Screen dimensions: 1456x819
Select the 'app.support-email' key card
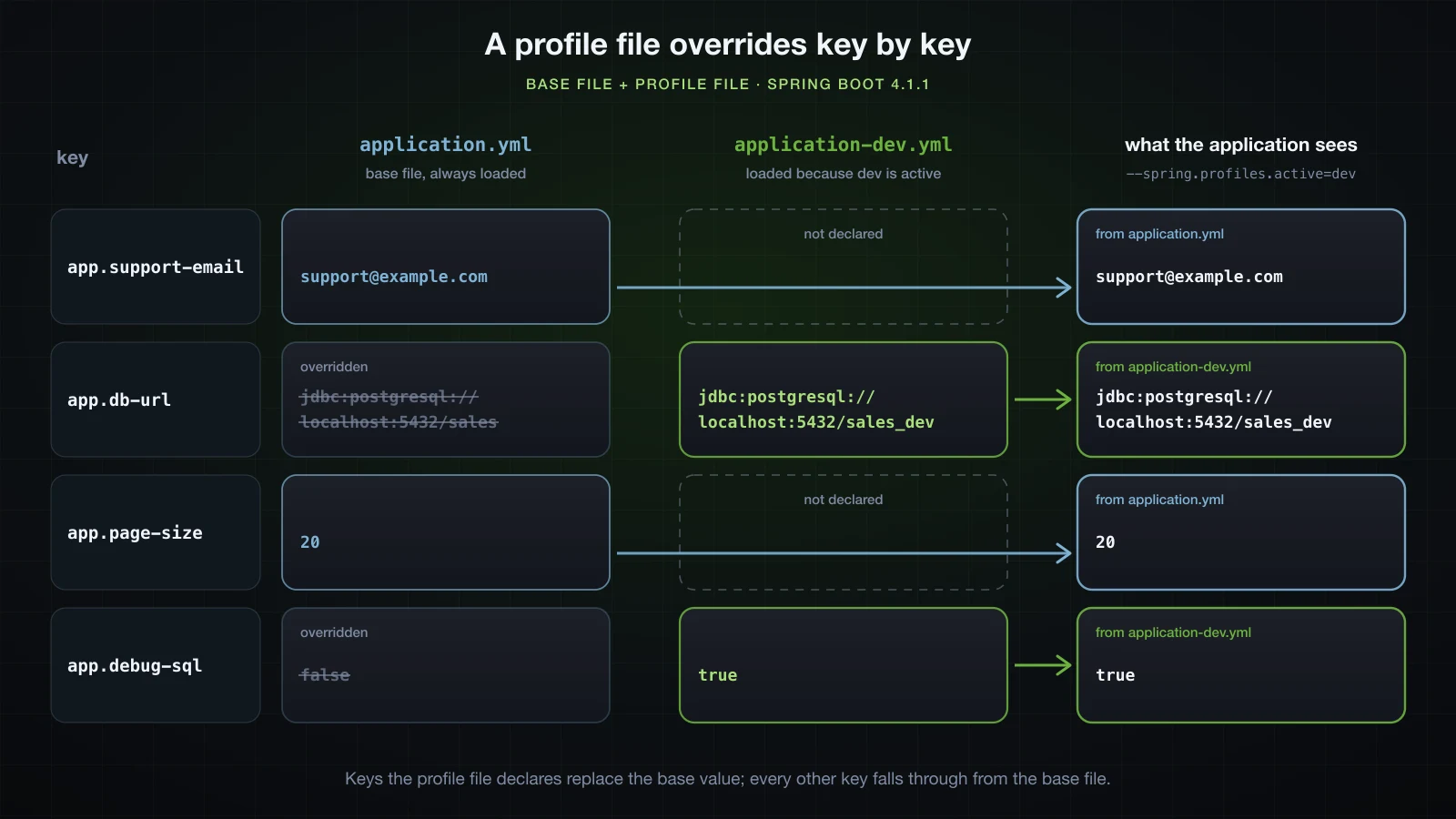(x=156, y=267)
